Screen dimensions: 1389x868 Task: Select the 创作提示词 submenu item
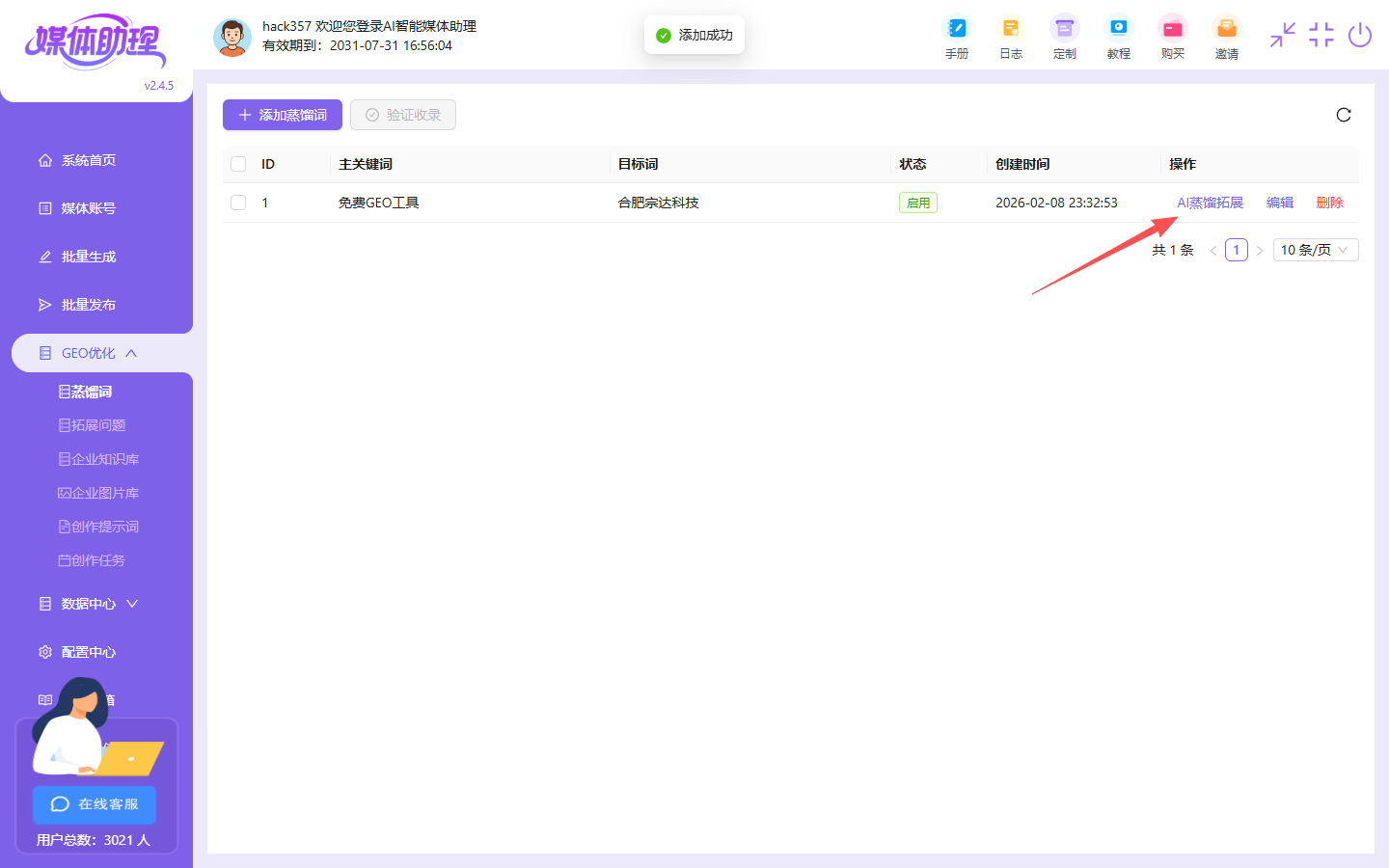coord(99,527)
